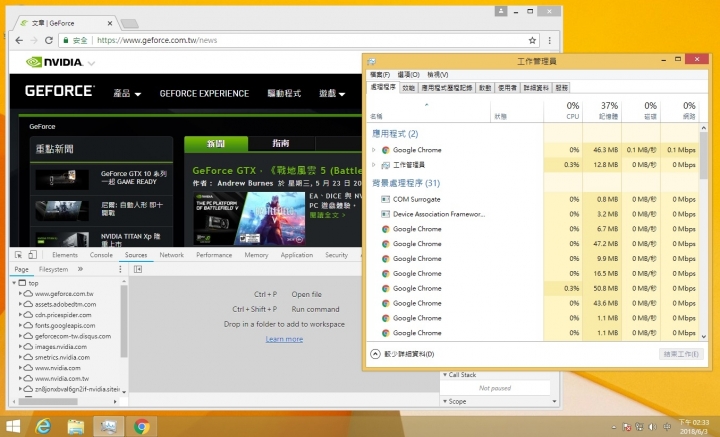
Task: Switch to the 指南 tab on the page
Action: pos(281,144)
